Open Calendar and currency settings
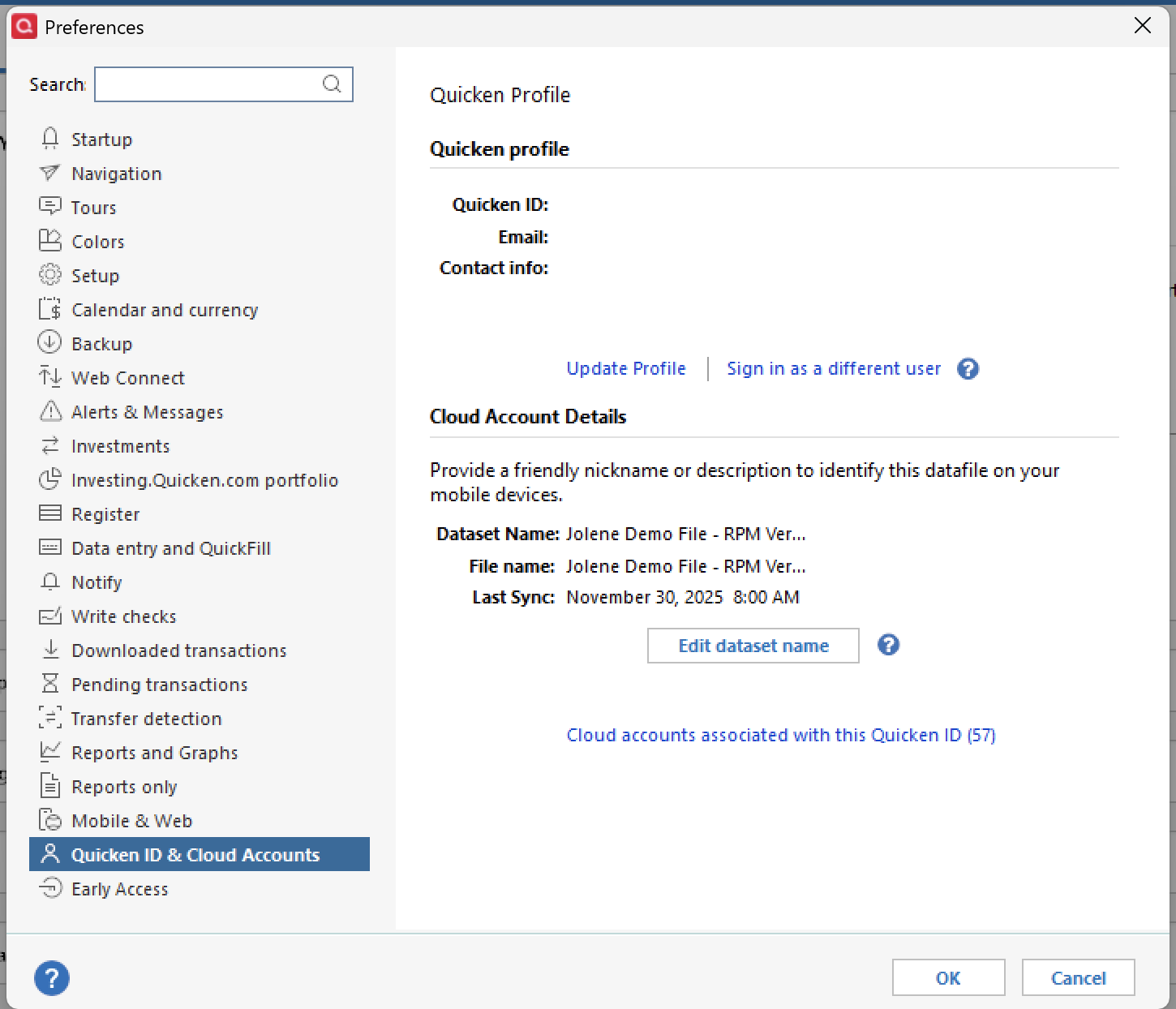Image resolution: width=1176 pixels, height=1009 pixels. tap(165, 309)
